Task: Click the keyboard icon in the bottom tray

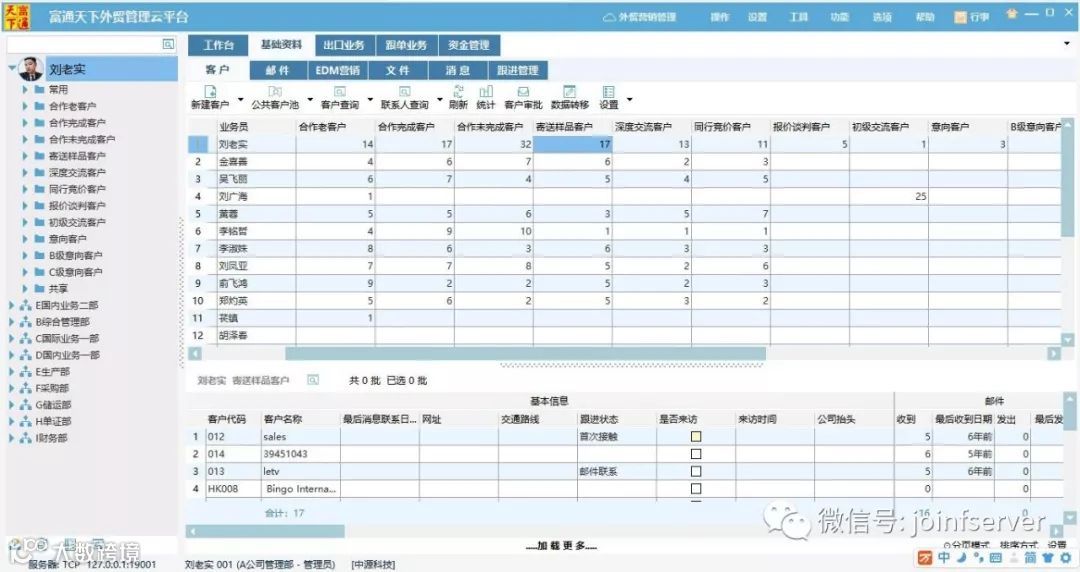Action: (995, 558)
